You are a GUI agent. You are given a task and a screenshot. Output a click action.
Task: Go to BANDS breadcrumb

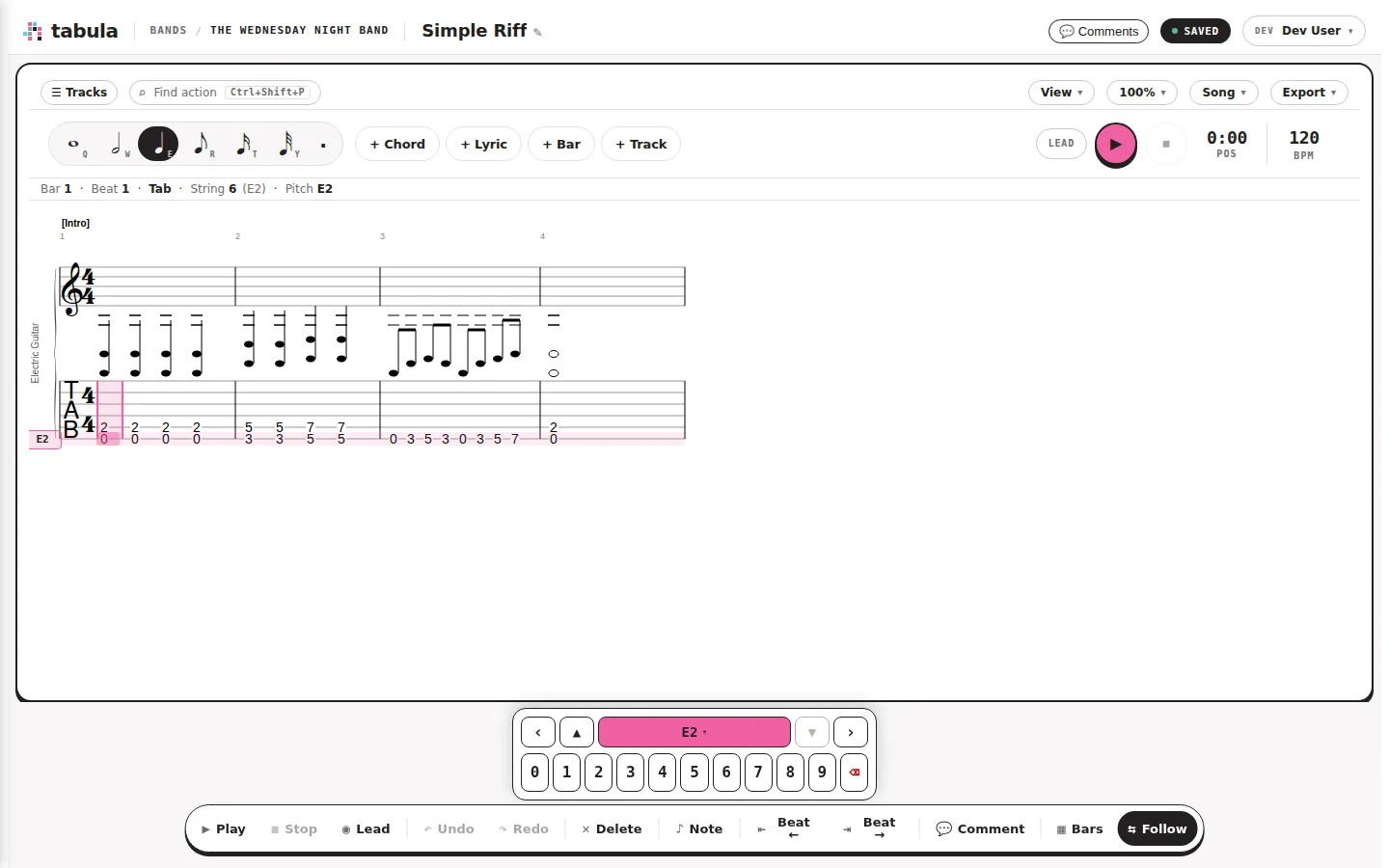pos(168,31)
